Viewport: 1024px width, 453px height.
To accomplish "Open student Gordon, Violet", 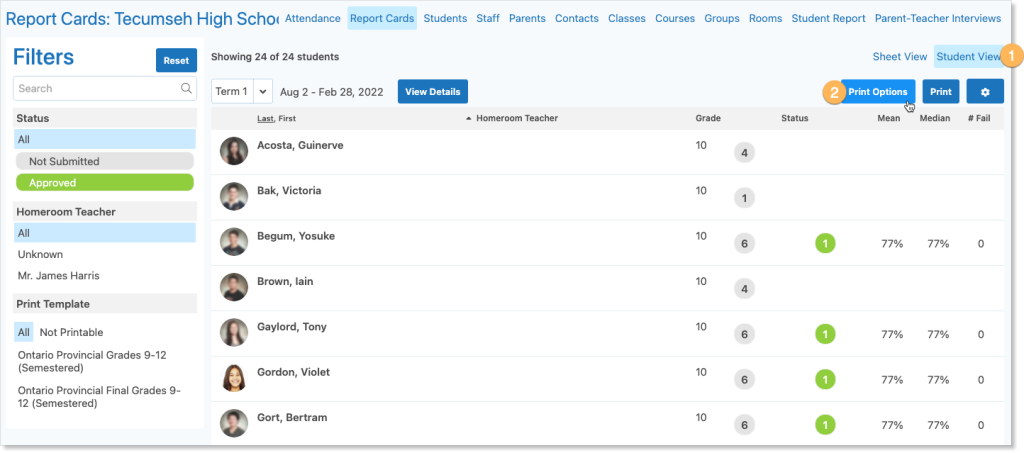I will 293,373.
